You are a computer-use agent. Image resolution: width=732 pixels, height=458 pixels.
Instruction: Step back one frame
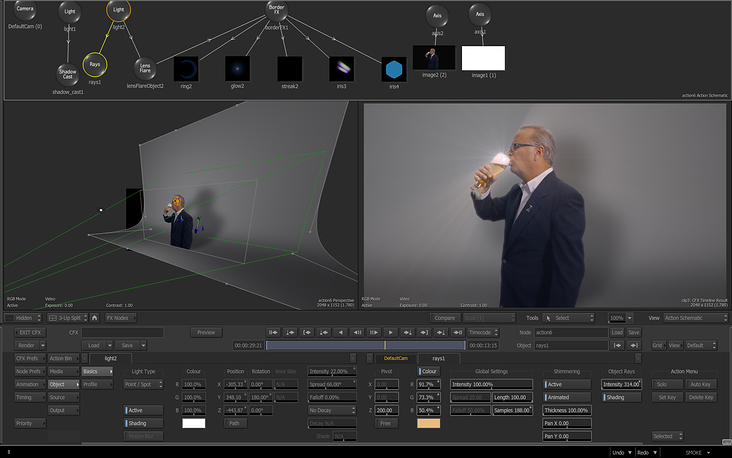pos(357,332)
